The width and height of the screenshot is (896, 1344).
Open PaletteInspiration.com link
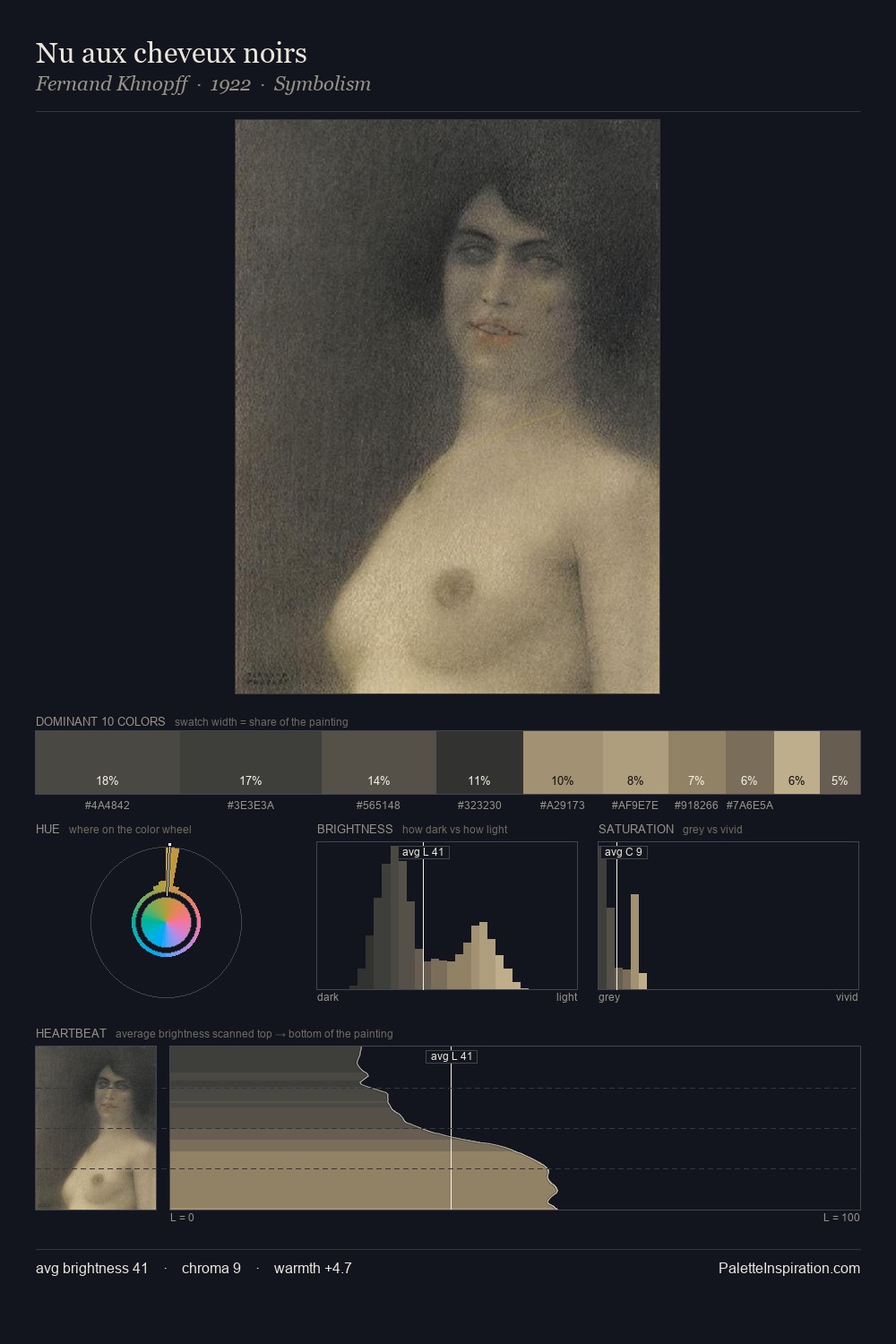789,1268
